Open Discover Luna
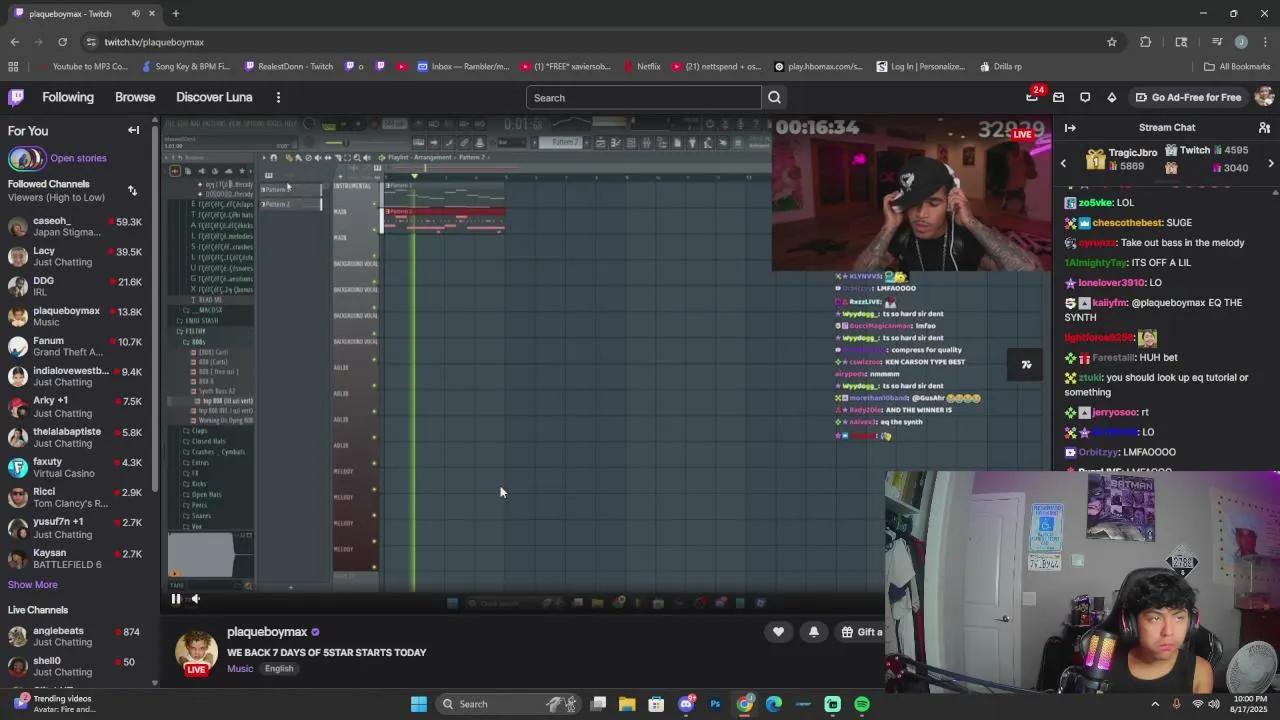This screenshot has width=1280, height=720. [214, 97]
